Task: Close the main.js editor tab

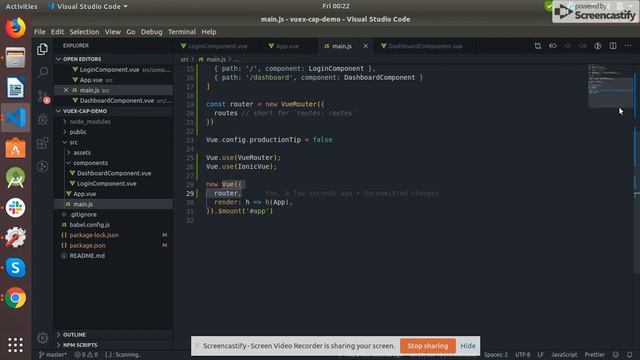Action: click(x=365, y=46)
